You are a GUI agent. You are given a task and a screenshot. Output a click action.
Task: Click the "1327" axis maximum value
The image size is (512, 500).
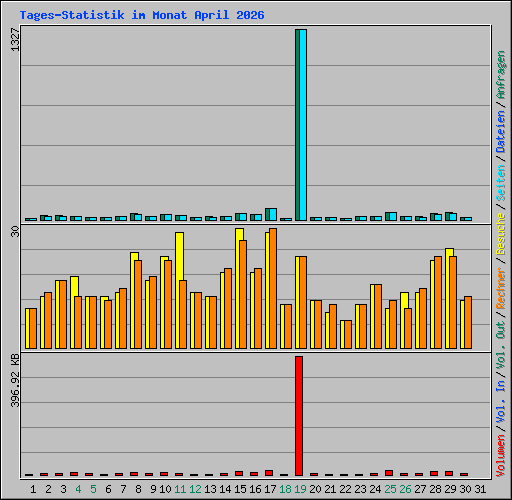tap(15, 40)
